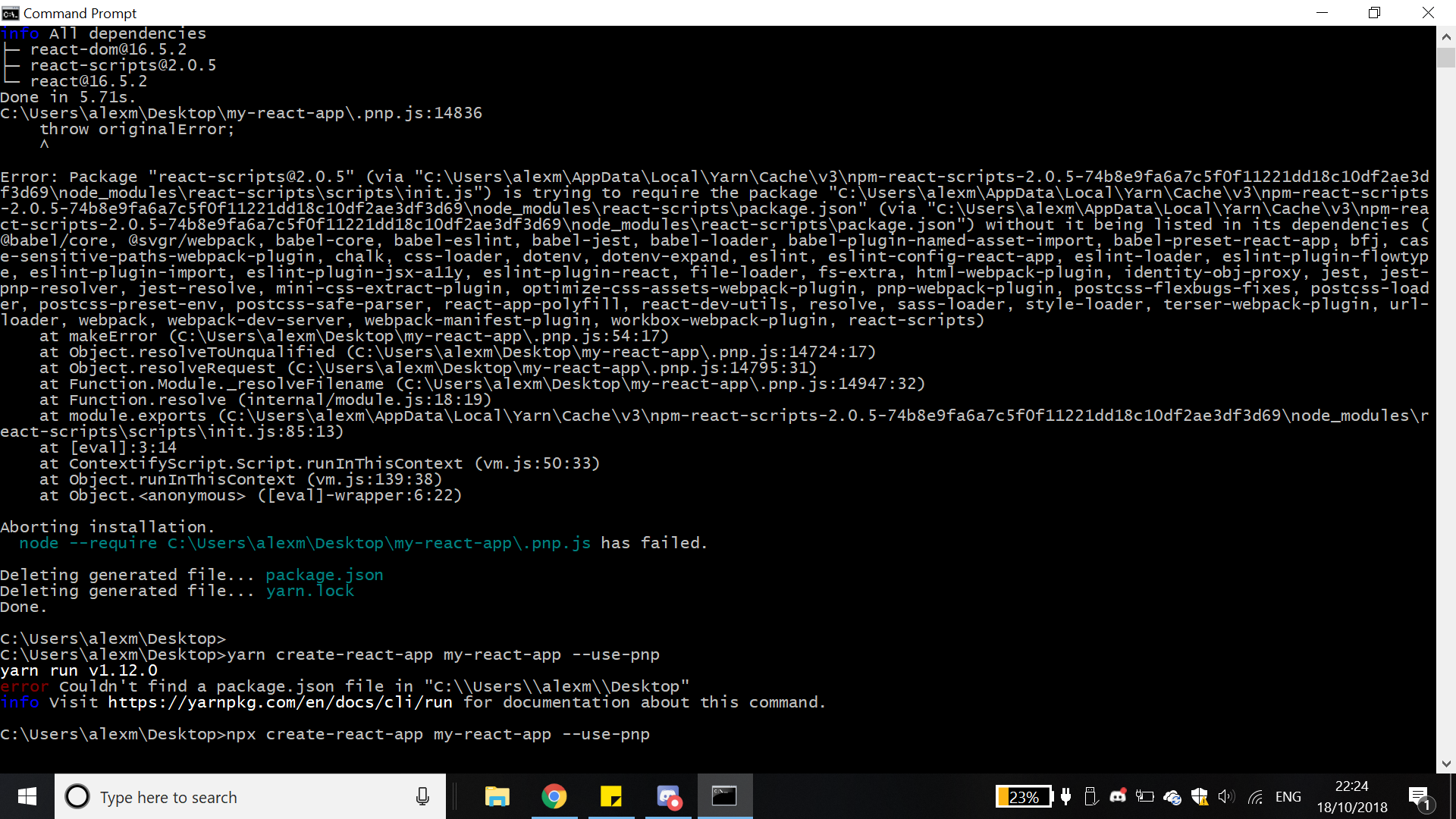Click the 'yarn.lock' text
This screenshot has height=819, width=1456.
click(x=310, y=591)
